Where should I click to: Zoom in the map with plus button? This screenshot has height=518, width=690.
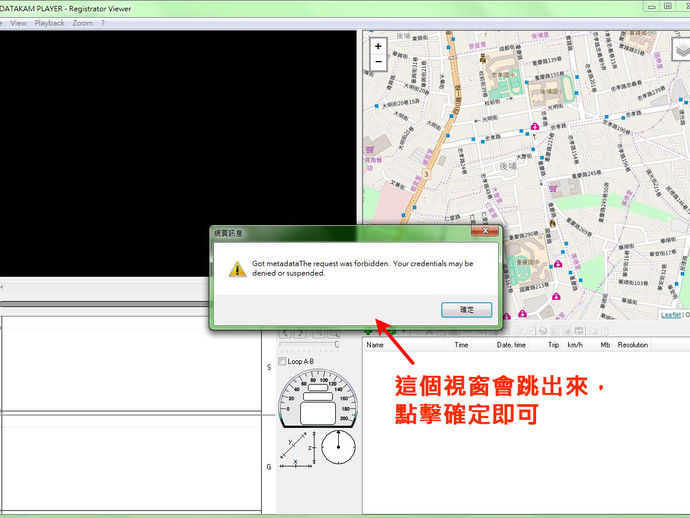click(x=378, y=46)
